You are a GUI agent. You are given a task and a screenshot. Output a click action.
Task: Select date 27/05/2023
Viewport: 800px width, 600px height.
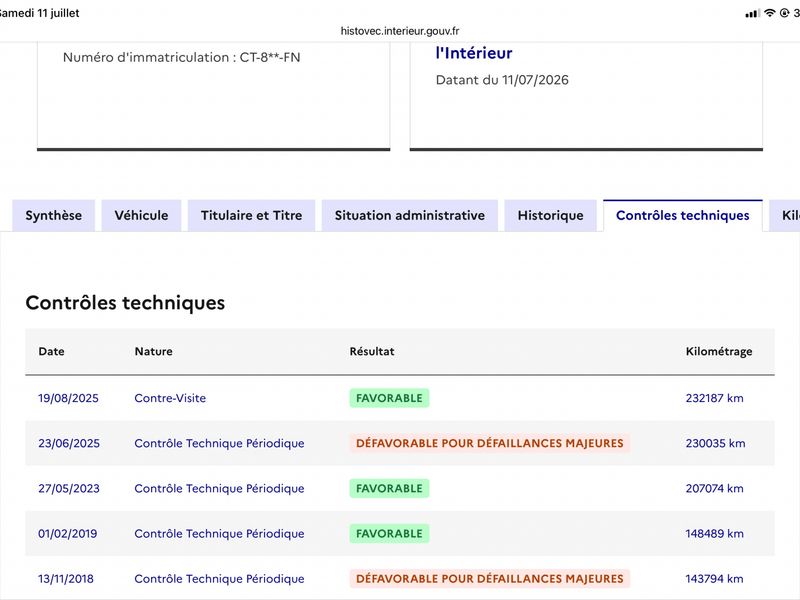[69, 488]
